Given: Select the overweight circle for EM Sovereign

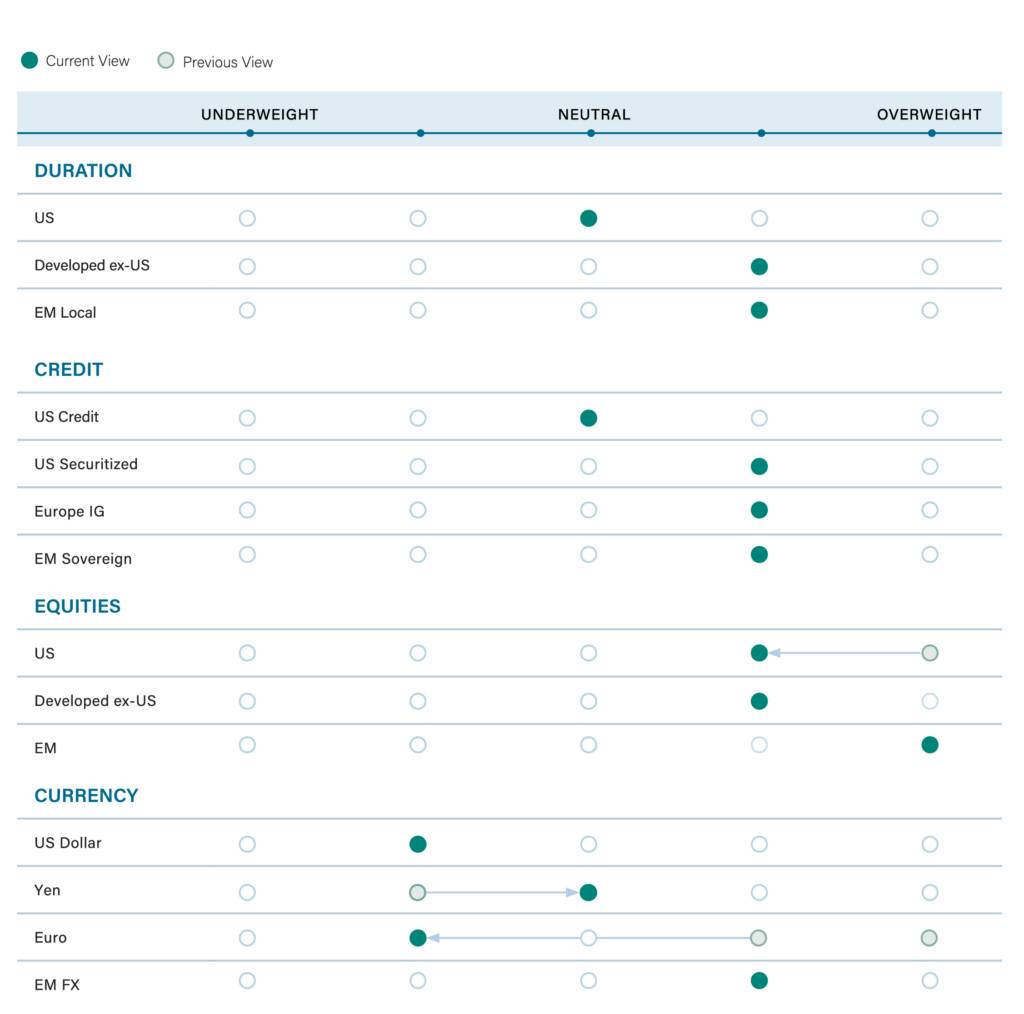Looking at the screenshot, I should (x=930, y=554).
